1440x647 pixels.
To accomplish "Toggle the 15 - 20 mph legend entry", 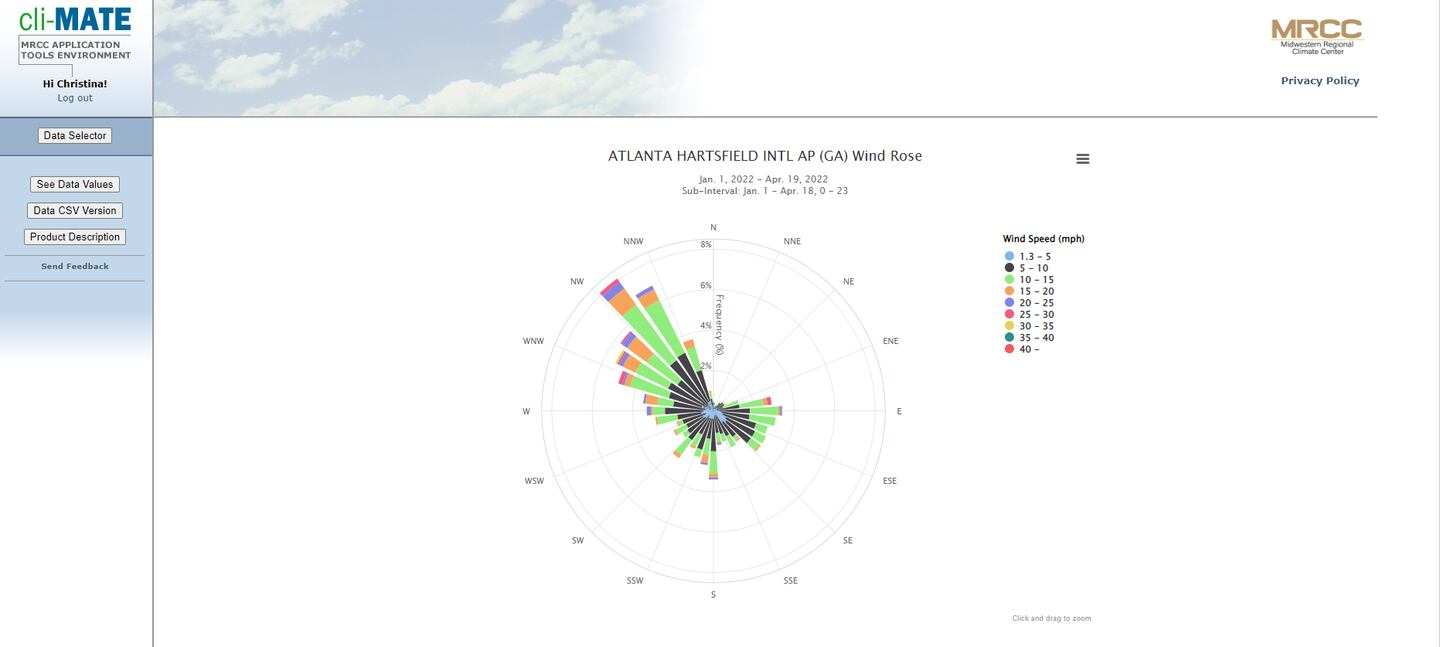I will (1035, 291).
